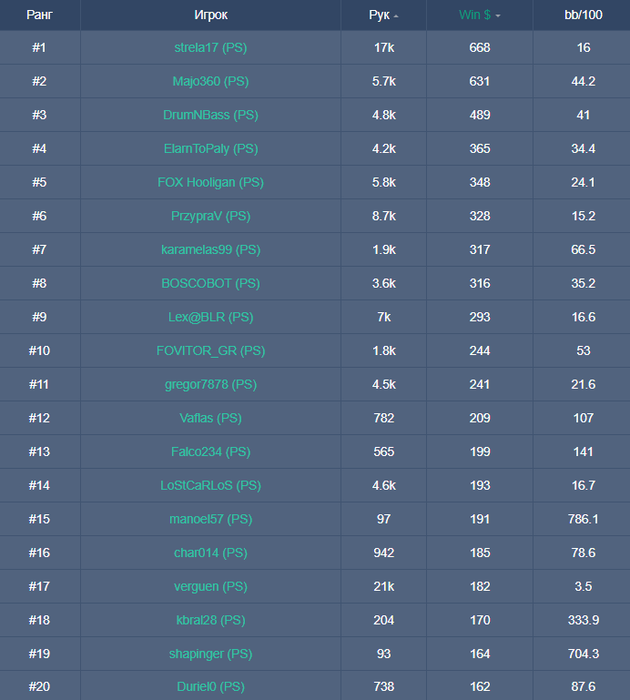The image size is (630, 700).
Task: Sort by the Рук column arrow
Action: [x=396, y=16]
